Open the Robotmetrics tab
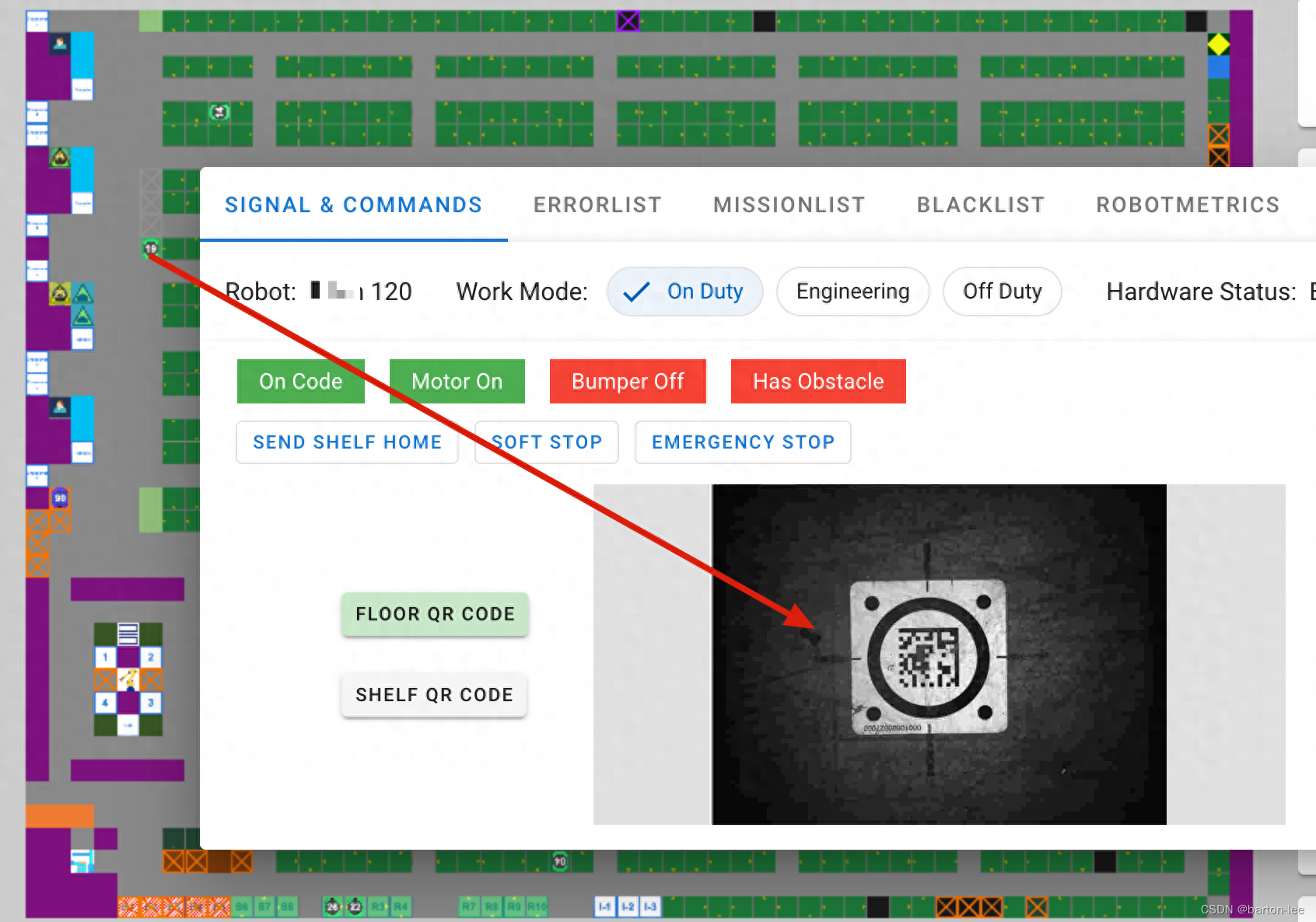 [x=1188, y=205]
